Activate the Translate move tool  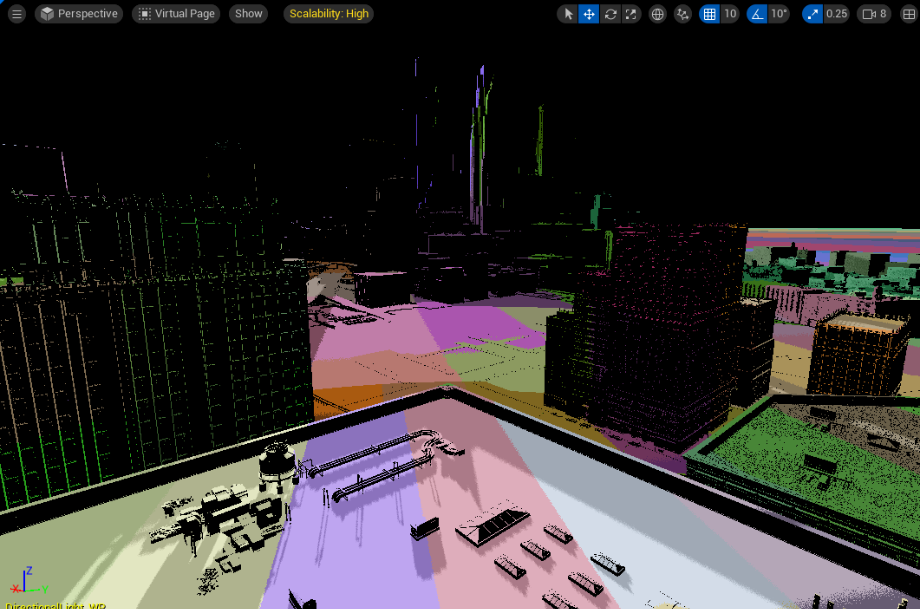(x=589, y=14)
